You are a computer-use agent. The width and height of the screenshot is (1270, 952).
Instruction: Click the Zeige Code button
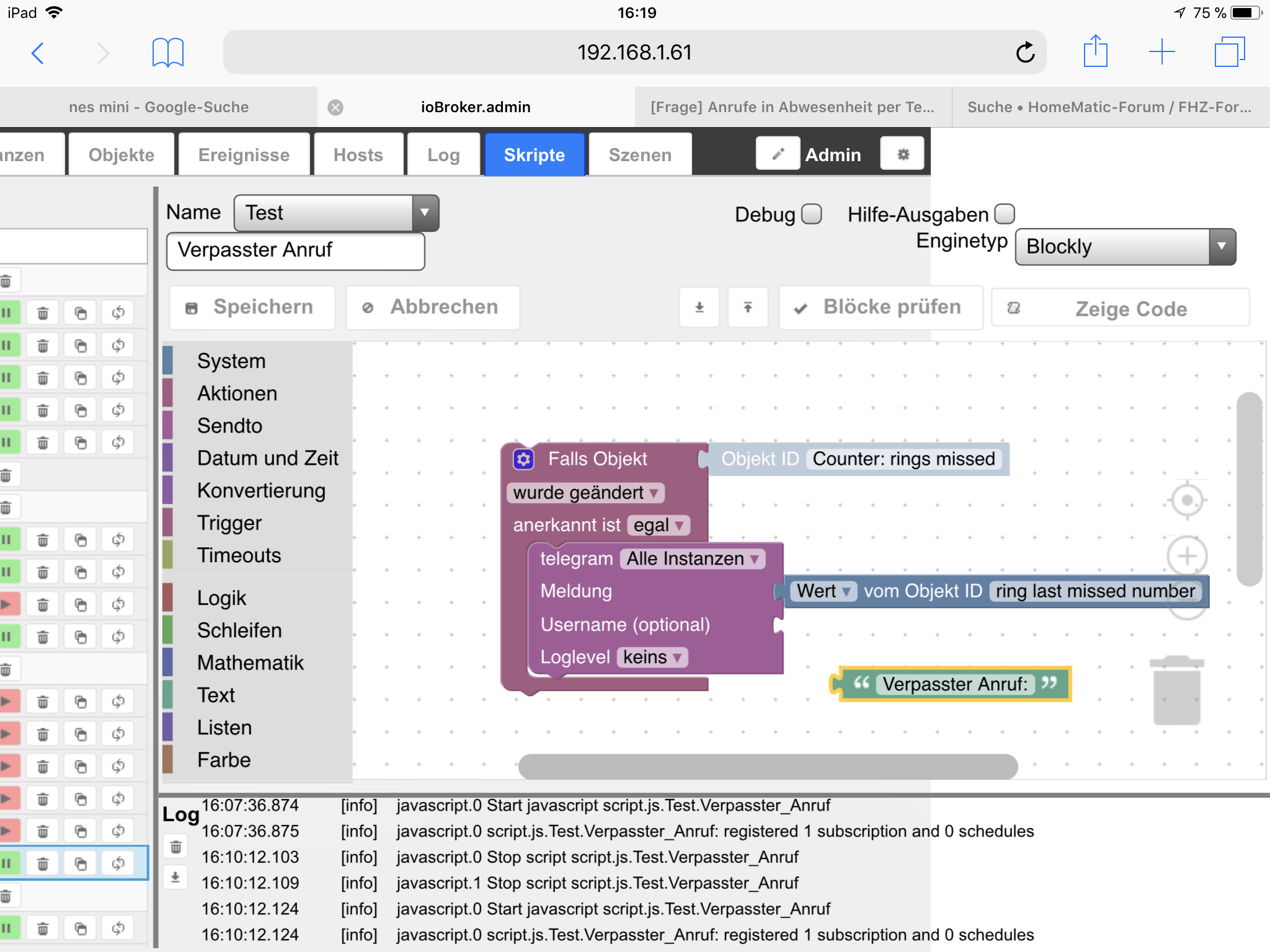pyautogui.click(x=1120, y=308)
